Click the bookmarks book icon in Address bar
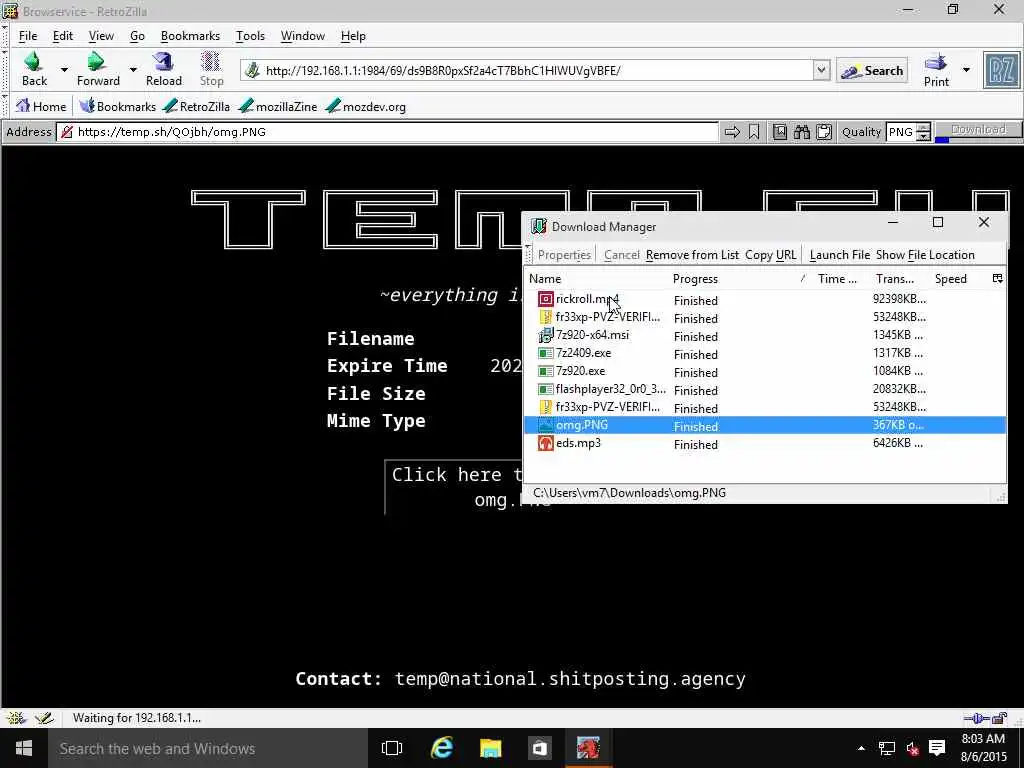The height and width of the screenshot is (768, 1024). coord(780,132)
